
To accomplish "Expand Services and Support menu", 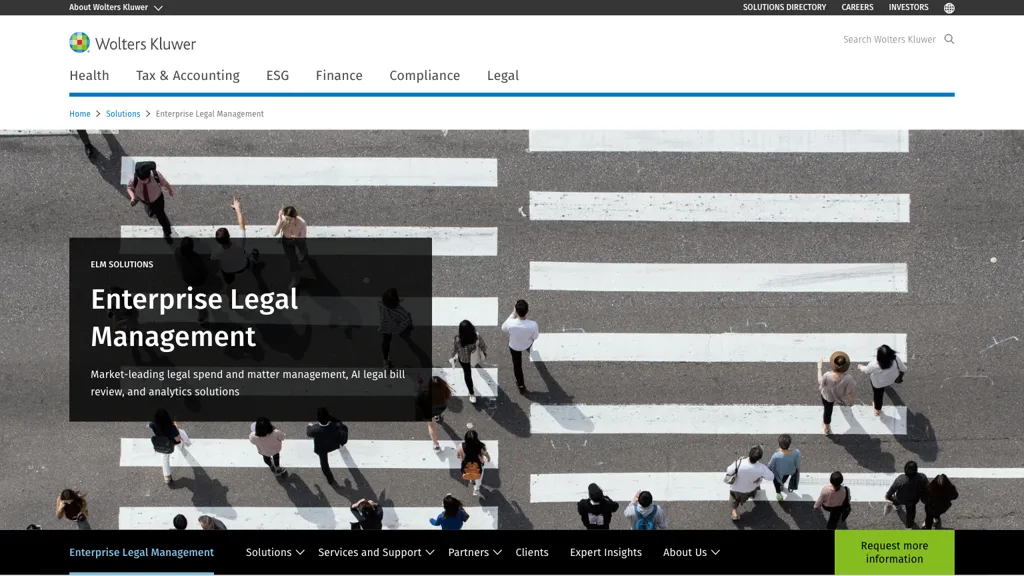I will click(x=376, y=552).
